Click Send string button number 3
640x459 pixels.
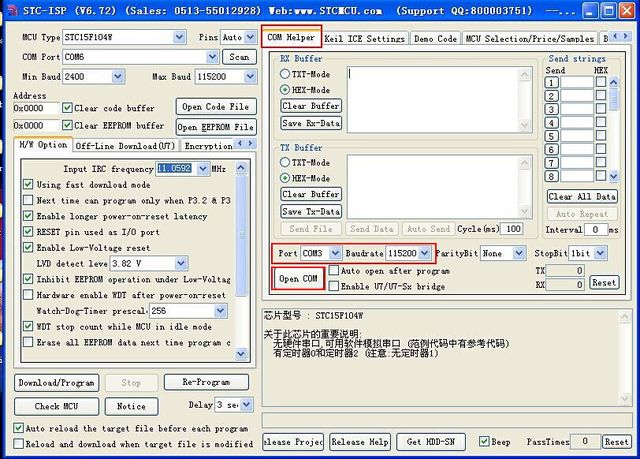551,109
